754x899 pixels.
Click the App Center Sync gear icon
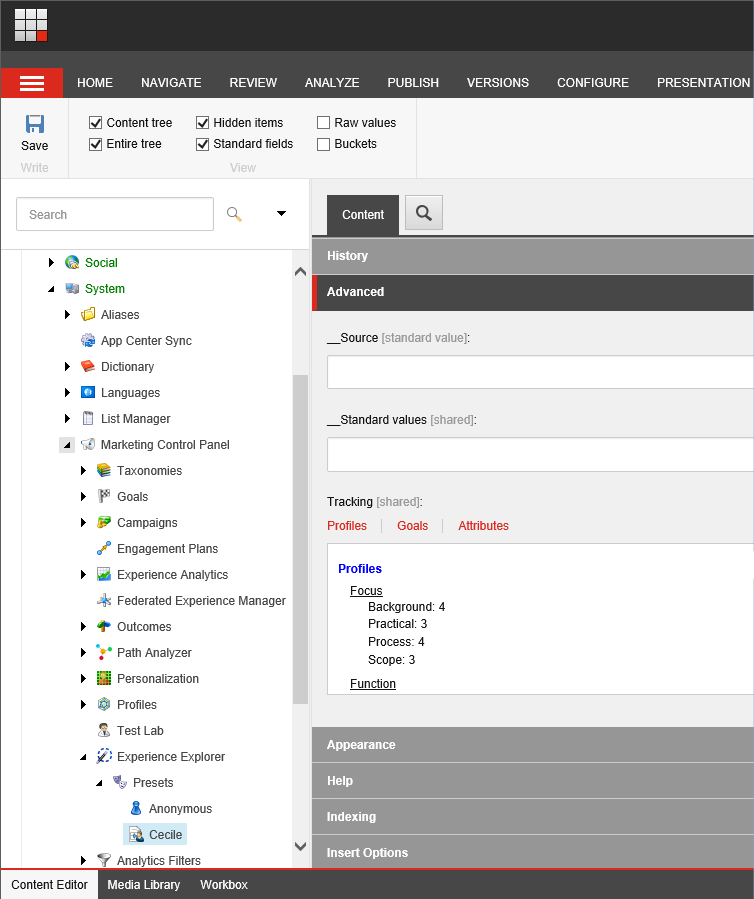click(x=88, y=341)
